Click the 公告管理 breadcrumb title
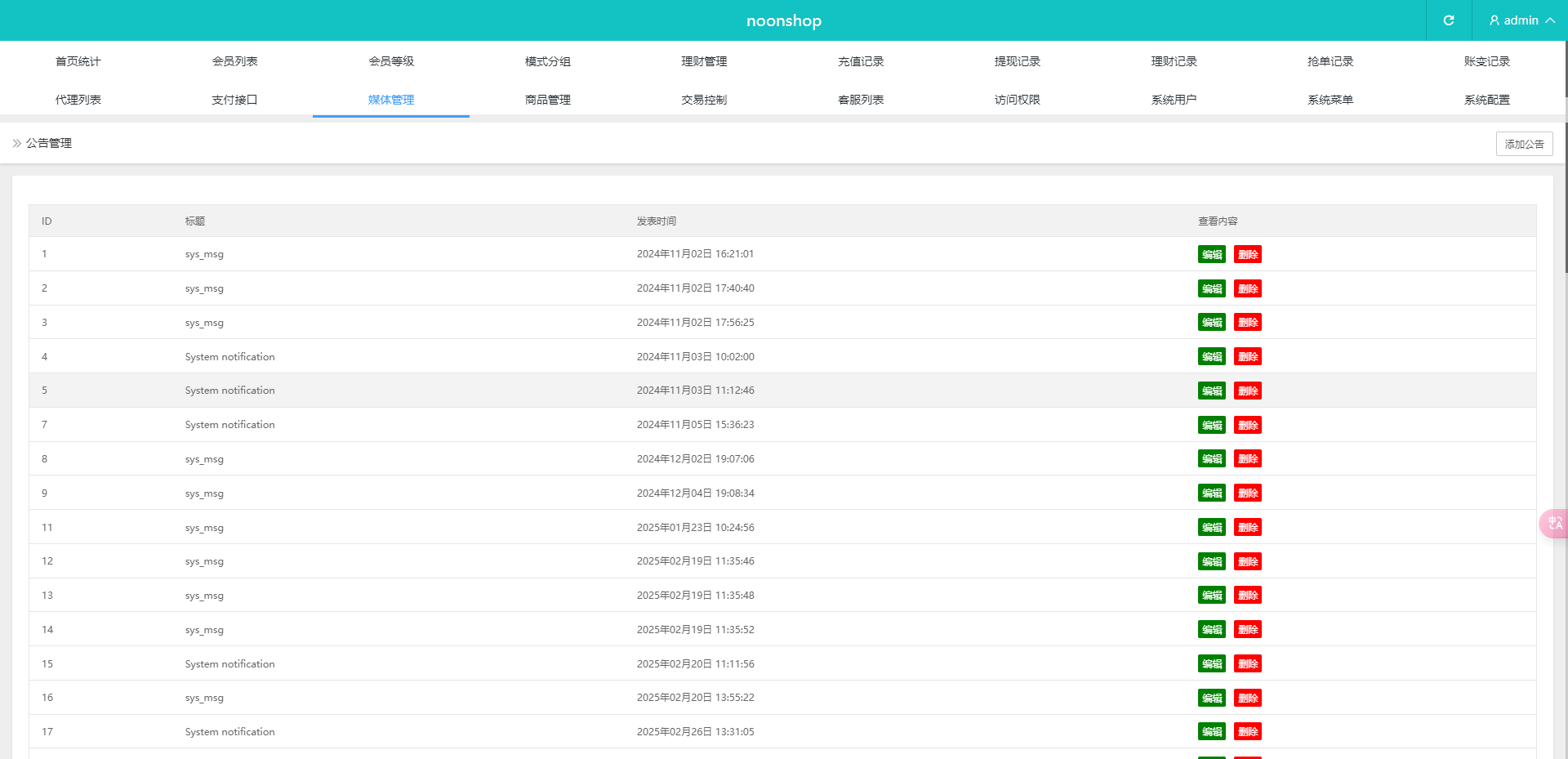The width and height of the screenshot is (1568, 759). [49, 143]
